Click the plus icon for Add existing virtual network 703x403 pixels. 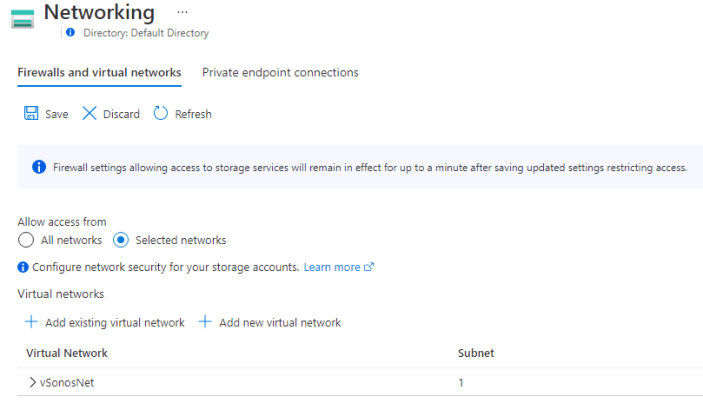tap(31, 322)
